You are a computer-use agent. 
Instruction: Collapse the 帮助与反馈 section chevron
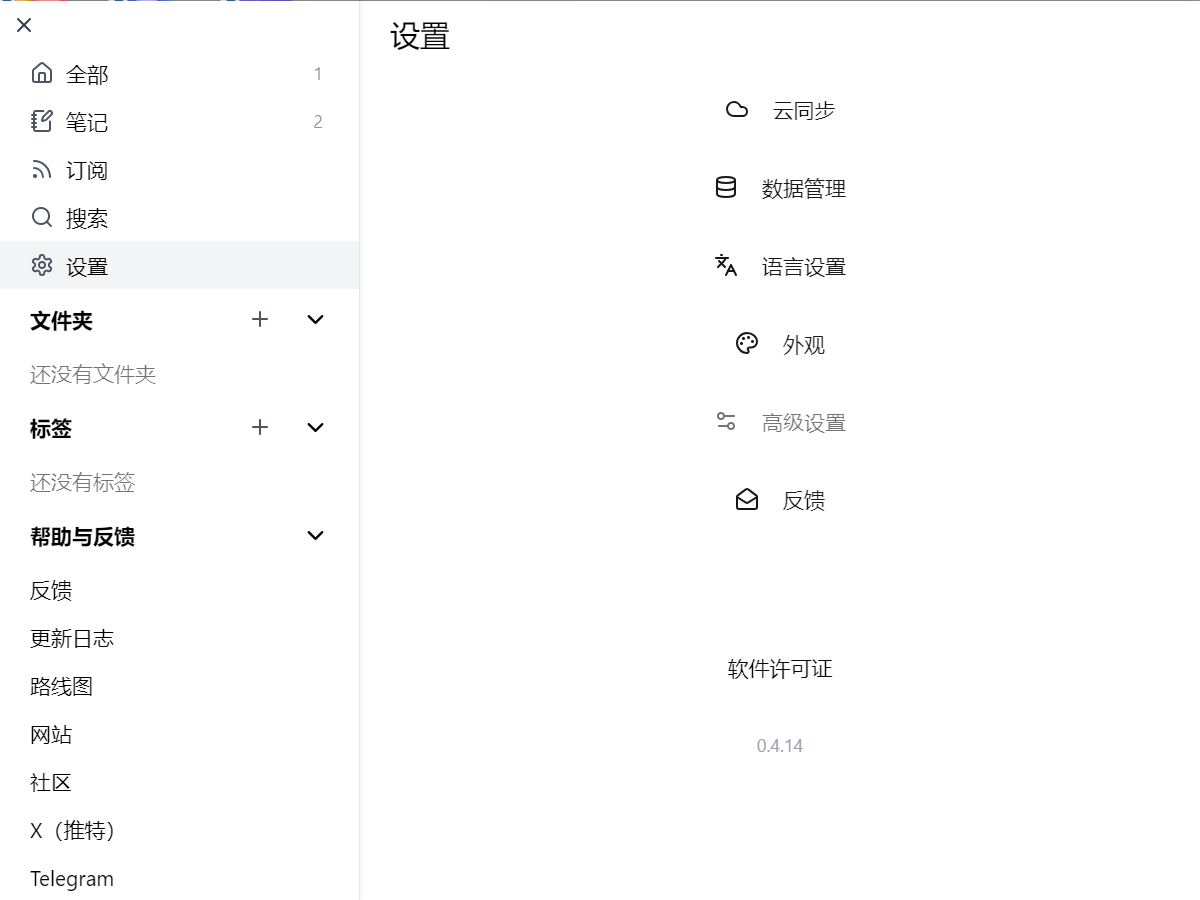point(315,536)
